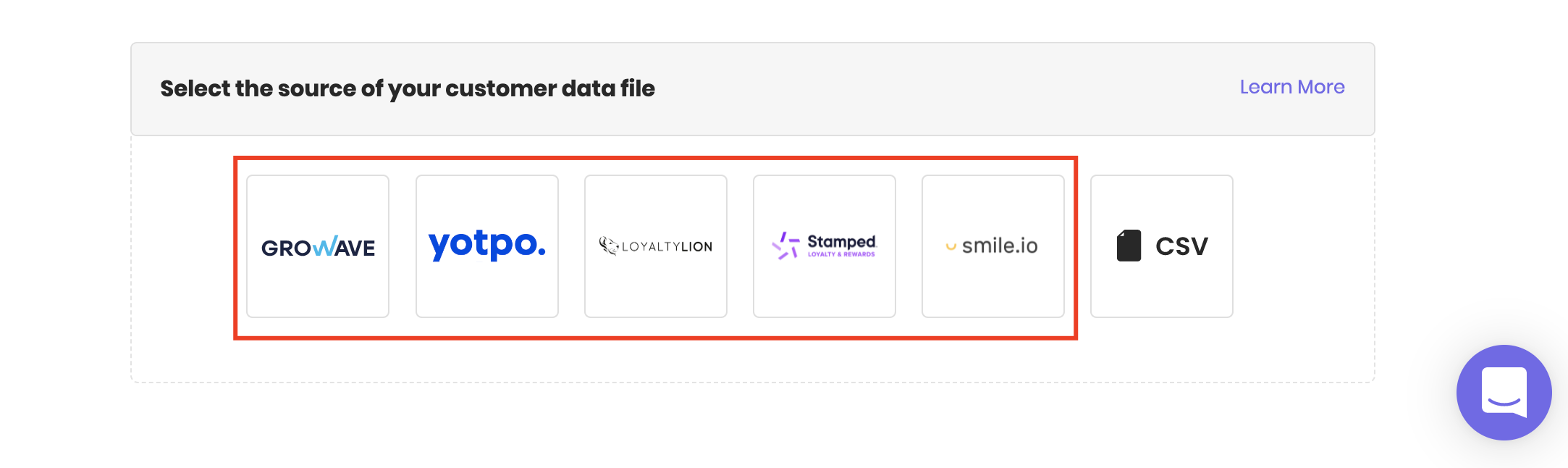Open the Learn More page

[x=1291, y=87]
